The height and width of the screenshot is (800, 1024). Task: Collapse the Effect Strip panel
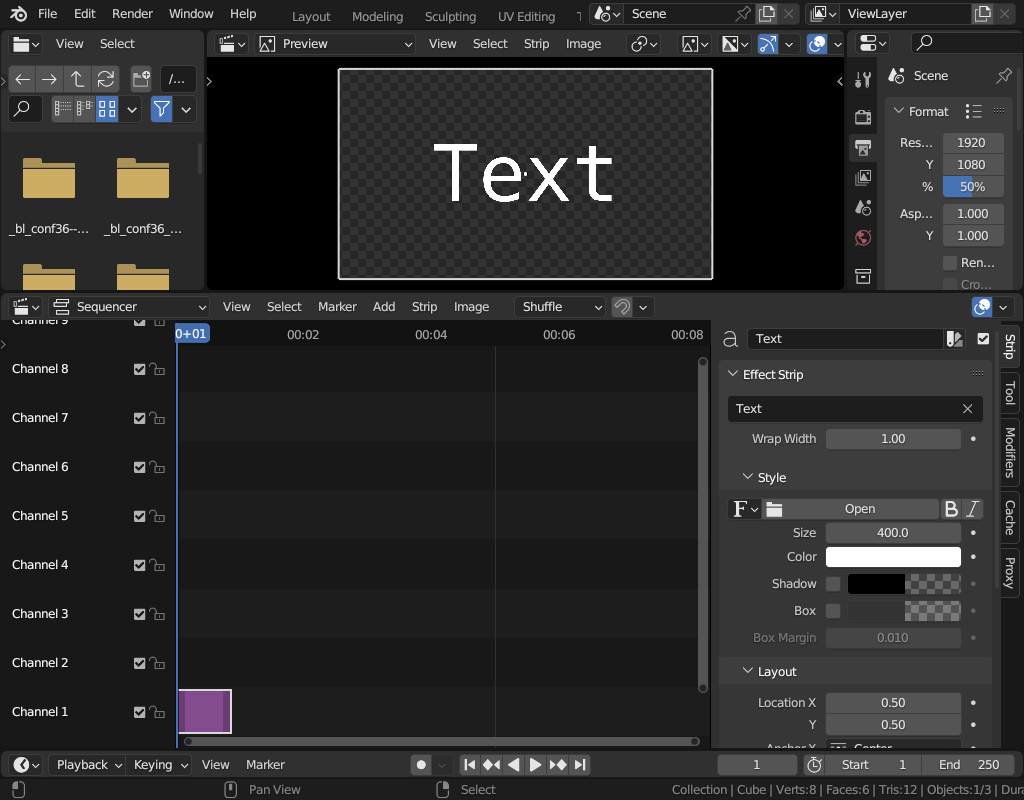coord(733,374)
